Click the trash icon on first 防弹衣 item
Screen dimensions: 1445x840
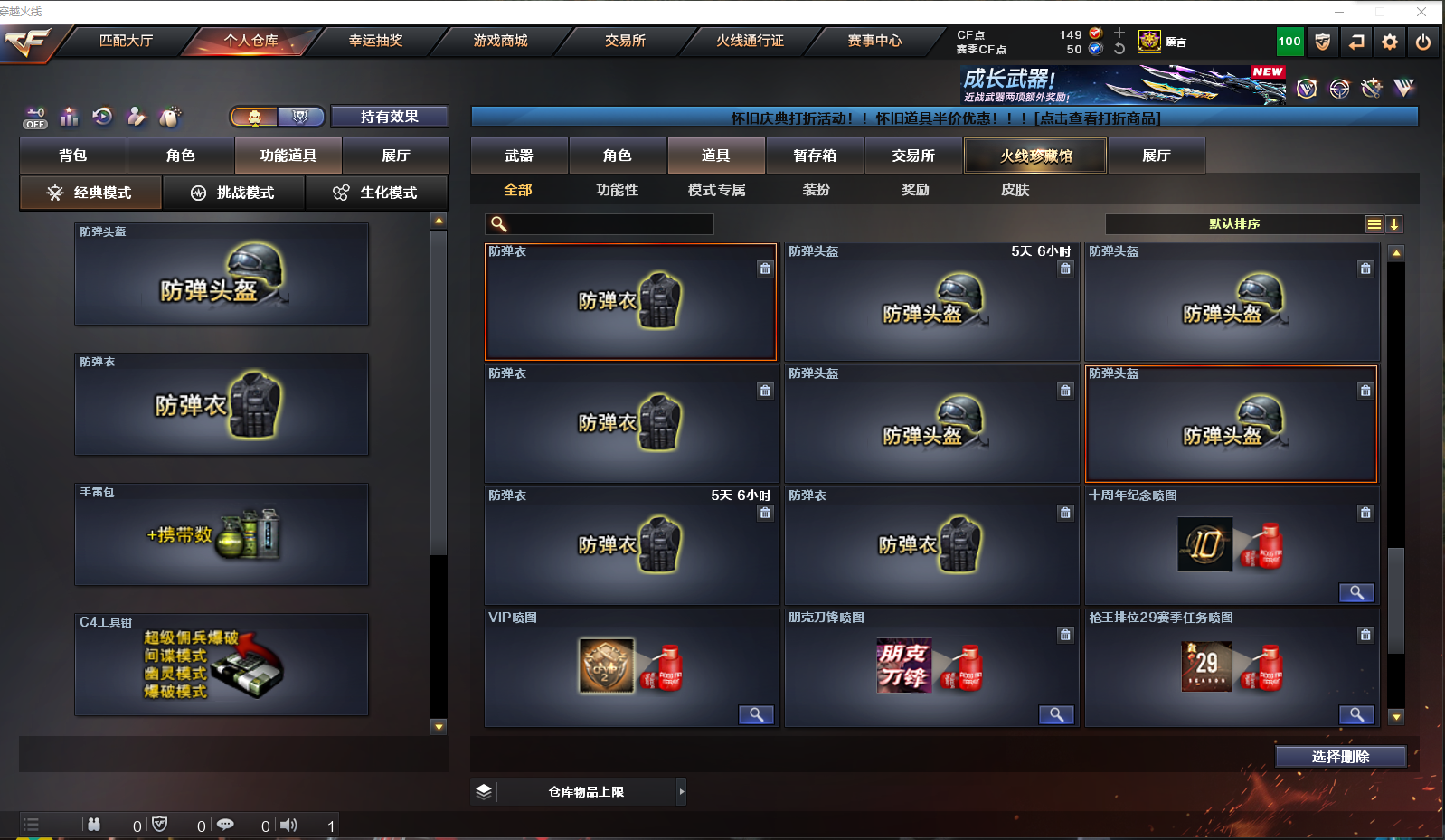tap(765, 269)
